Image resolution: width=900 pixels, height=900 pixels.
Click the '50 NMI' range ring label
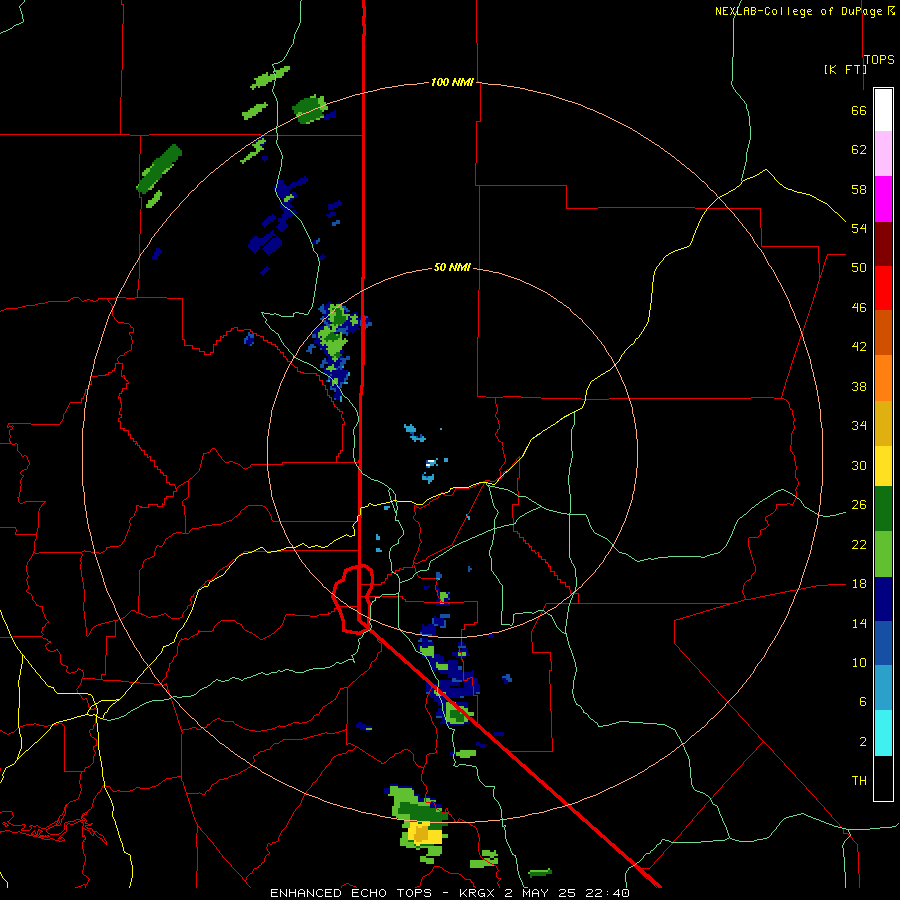click(x=452, y=267)
